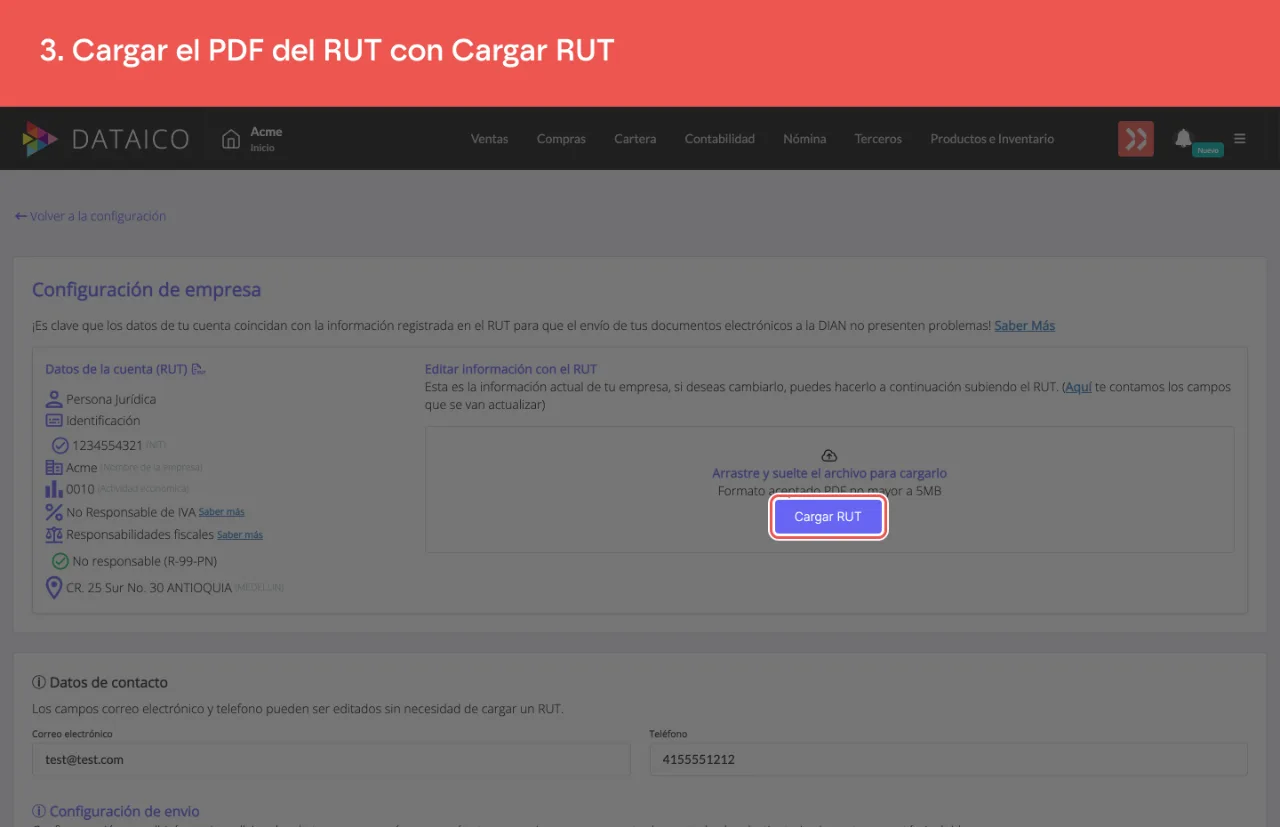Screen dimensions: 1280x827
Task: Click the cloud upload icon
Action: pos(829,456)
